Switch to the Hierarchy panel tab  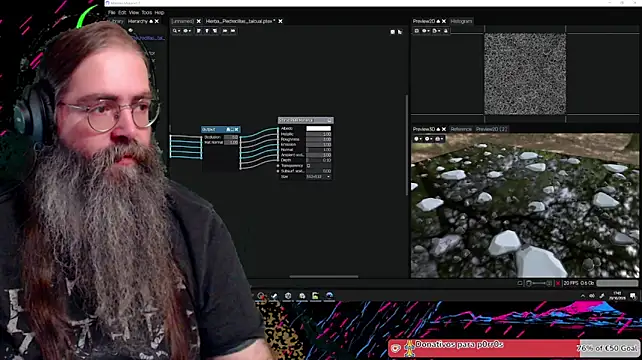138,21
